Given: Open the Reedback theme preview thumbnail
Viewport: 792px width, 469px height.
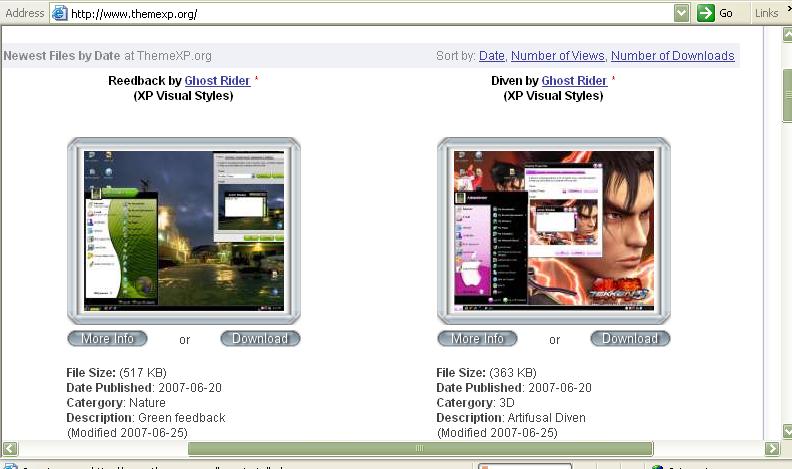Looking at the screenshot, I should 184,231.
